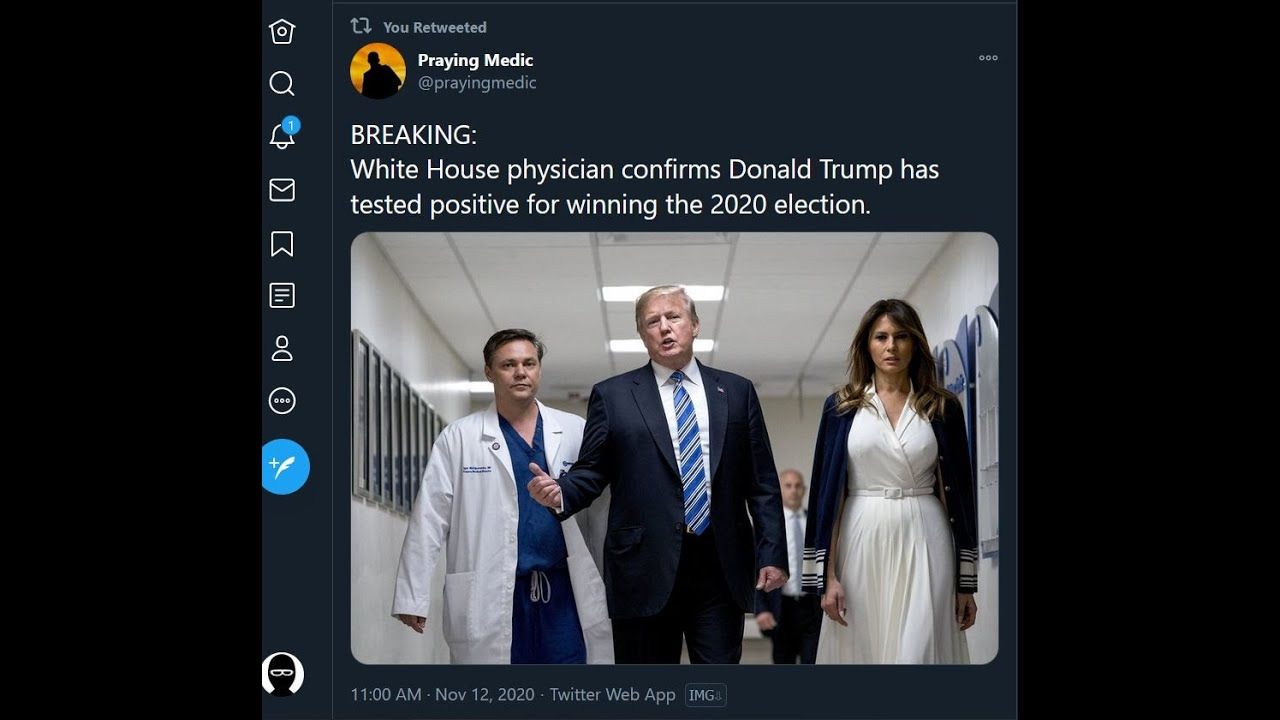1280x720 pixels.
Task: Click the "You Retweeted" label
Action: pos(434,27)
